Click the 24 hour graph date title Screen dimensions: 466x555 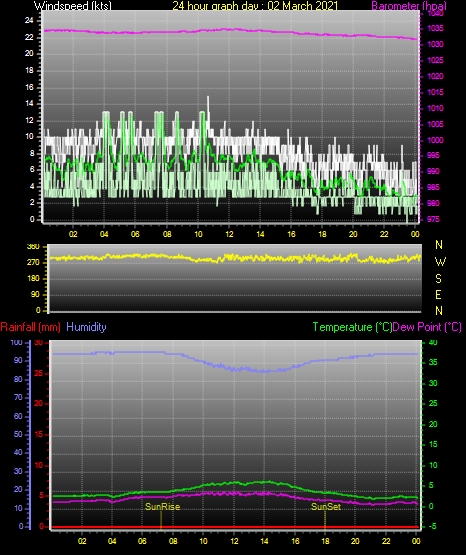255,5
